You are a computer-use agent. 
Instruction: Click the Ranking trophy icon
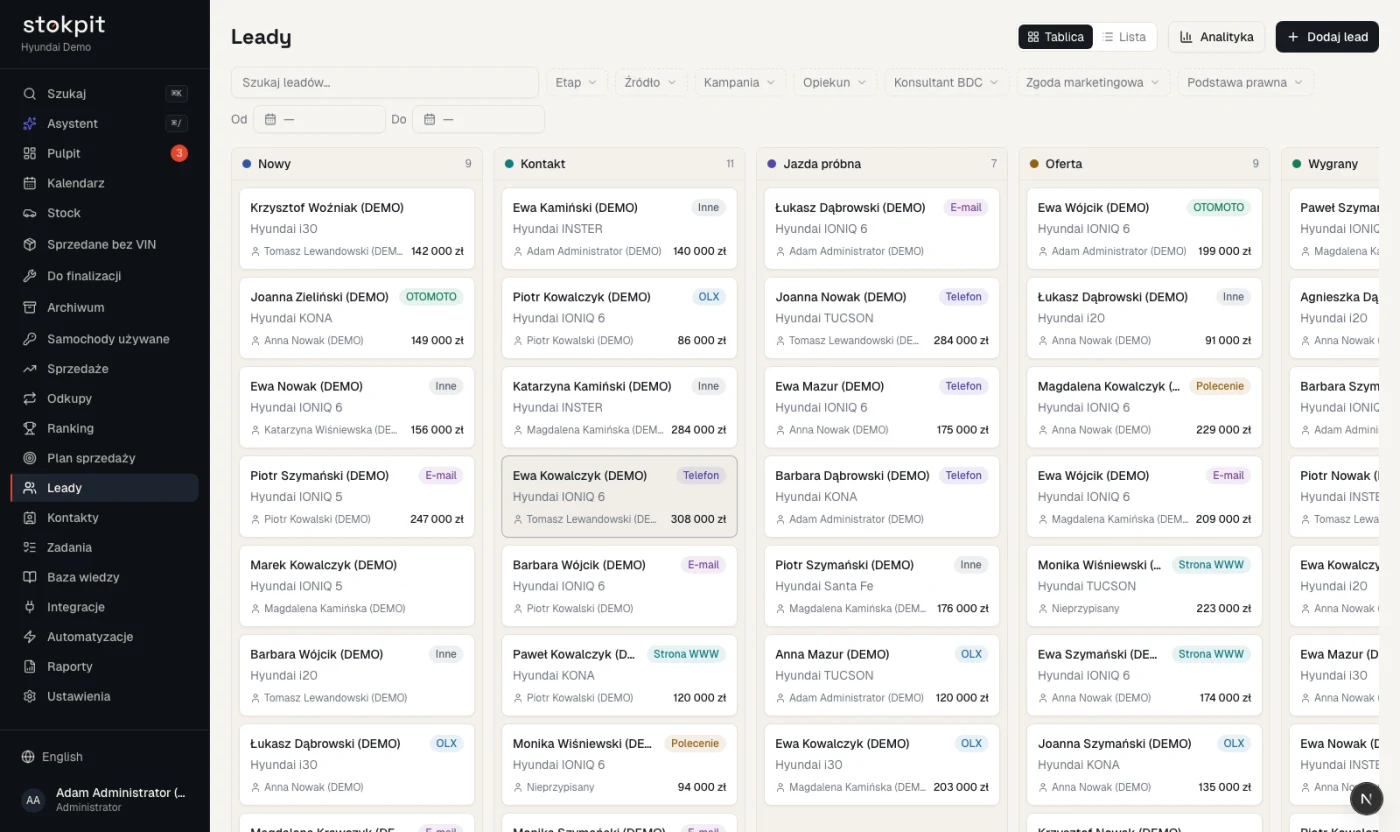point(29,429)
